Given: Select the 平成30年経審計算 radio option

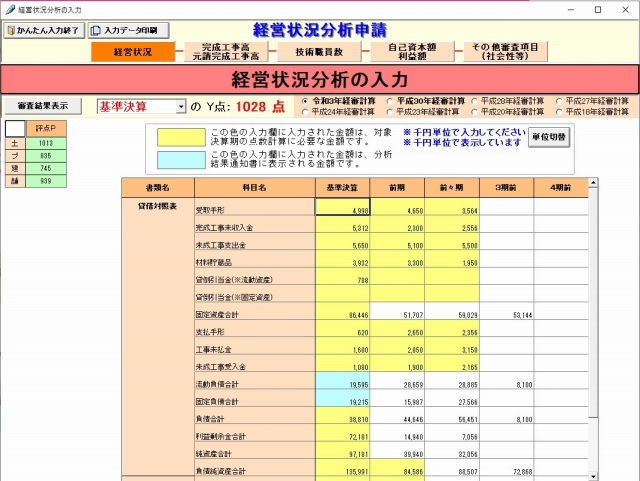Looking at the screenshot, I should (390, 101).
